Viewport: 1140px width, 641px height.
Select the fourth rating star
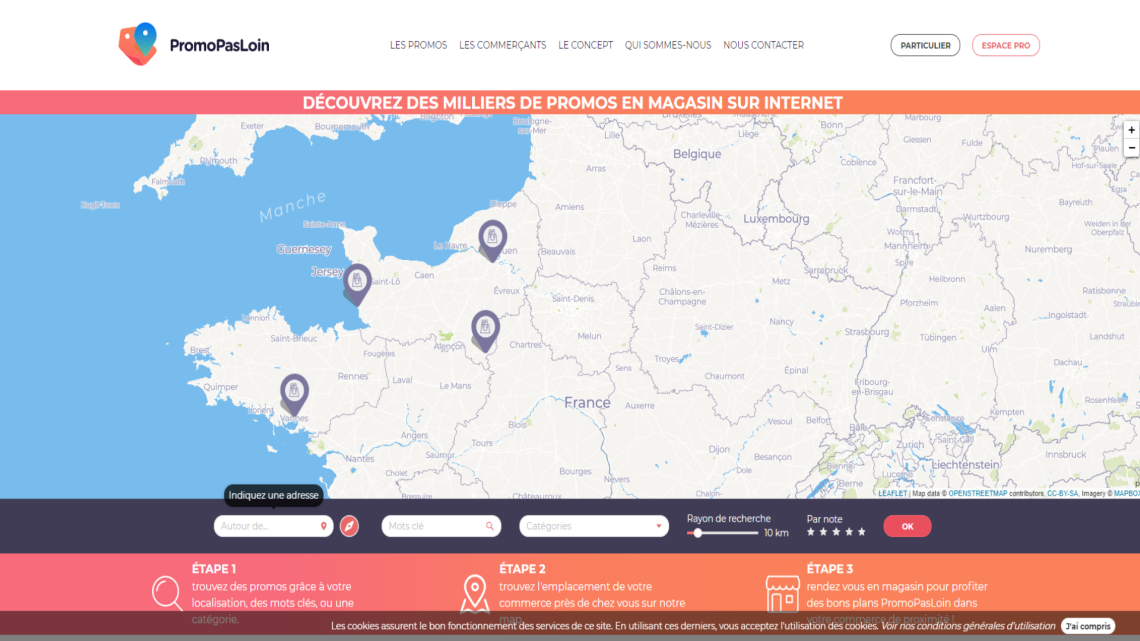[849, 532]
